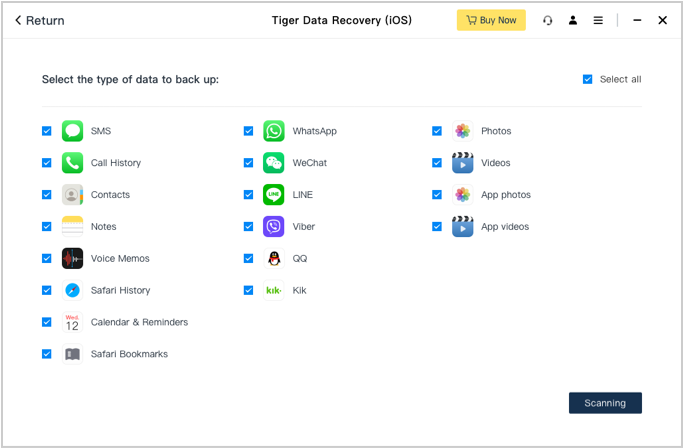Click the App photos flower icon
This screenshot has height=448, width=684.
coord(463,195)
